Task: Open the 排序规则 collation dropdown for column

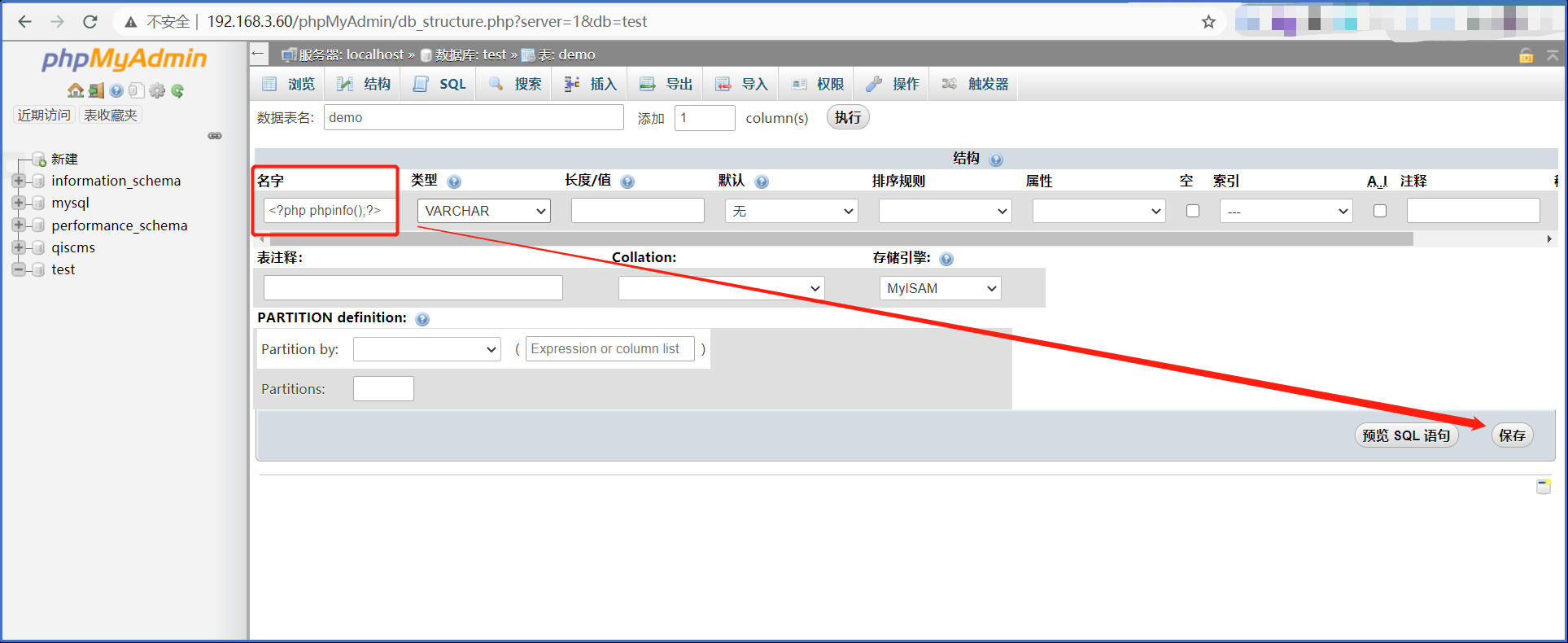Action: point(946,211)
